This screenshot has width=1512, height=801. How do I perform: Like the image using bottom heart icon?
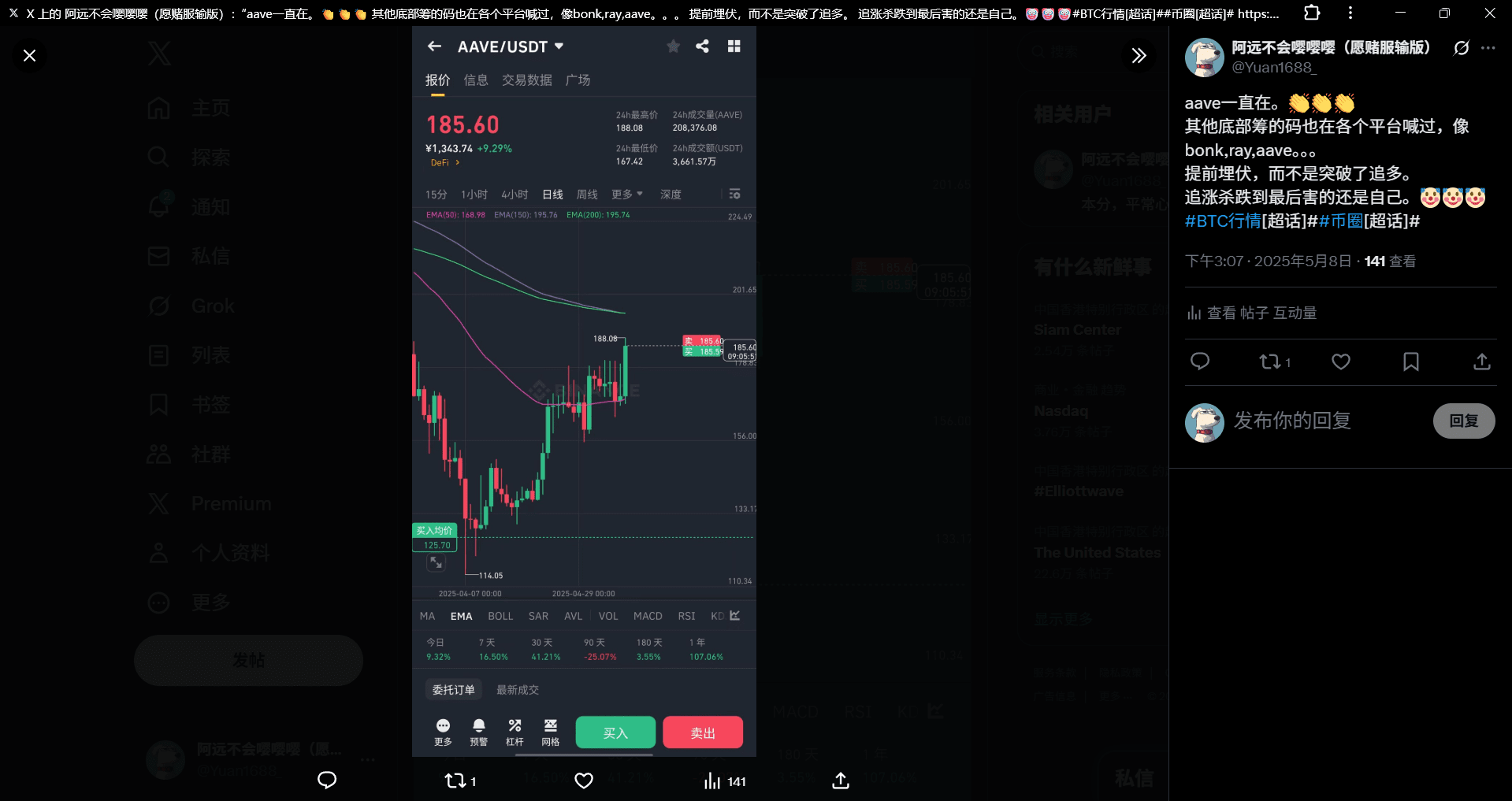pyautogui.click(x=584, y=781)
